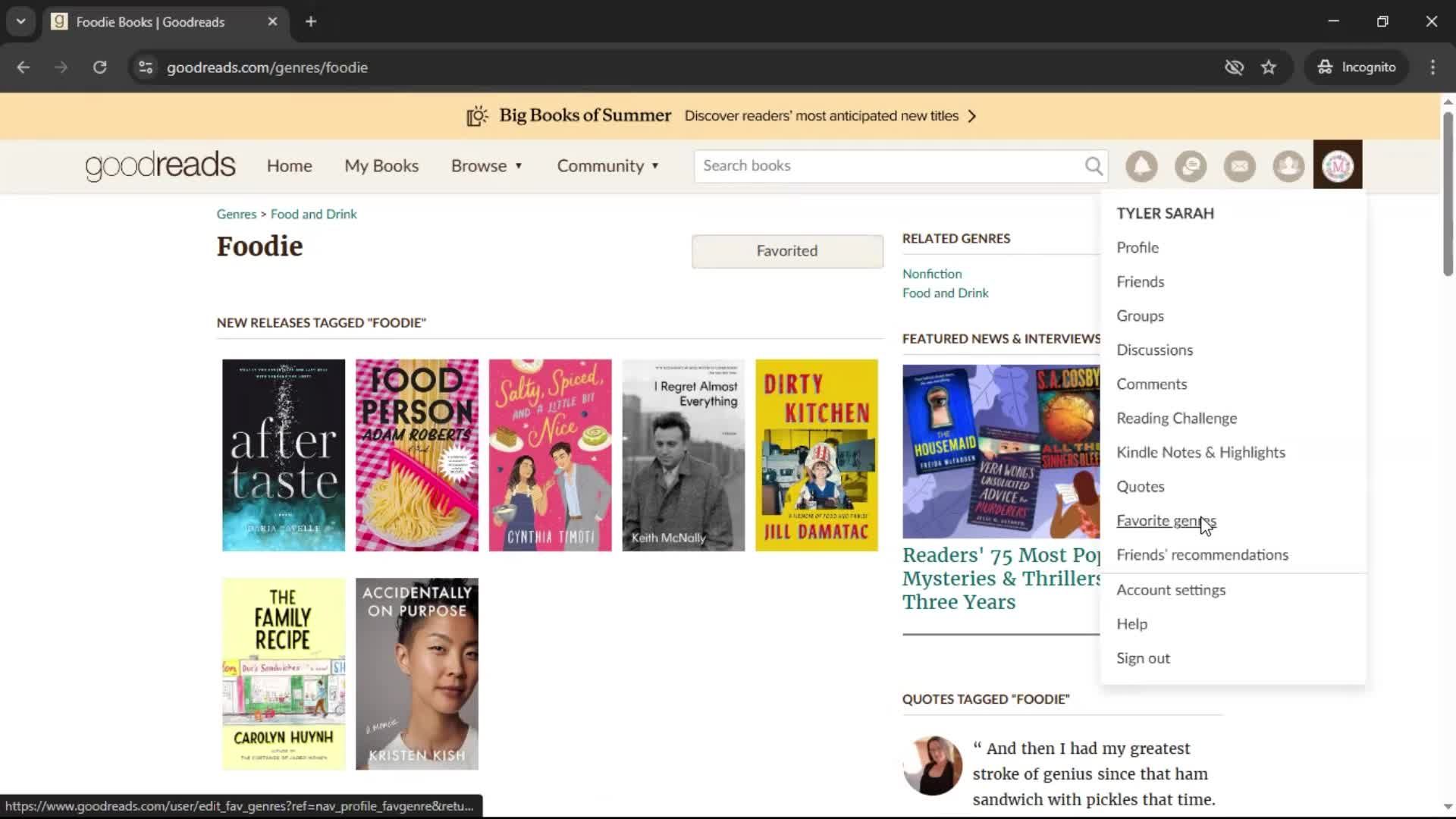1456x819 pixels.
Task: Expand the Browse dropdown menu
Action: pos(487,166)
